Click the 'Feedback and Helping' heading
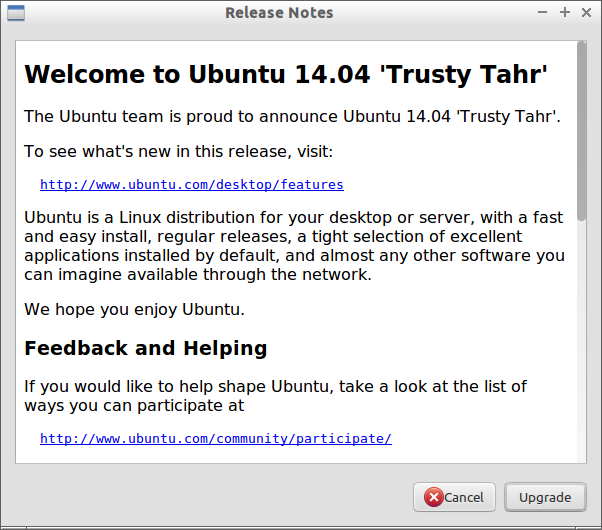 pos(146,348)
